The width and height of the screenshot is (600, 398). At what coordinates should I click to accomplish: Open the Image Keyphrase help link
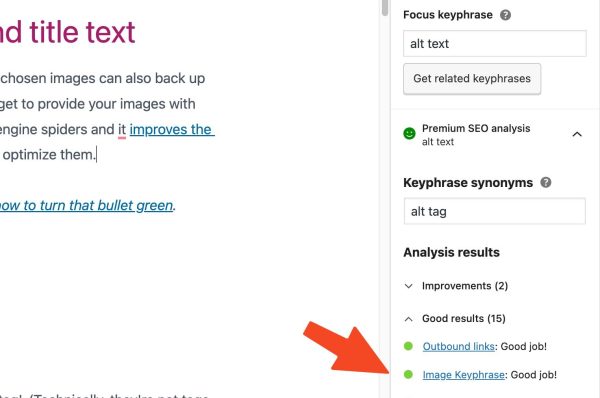463,375
